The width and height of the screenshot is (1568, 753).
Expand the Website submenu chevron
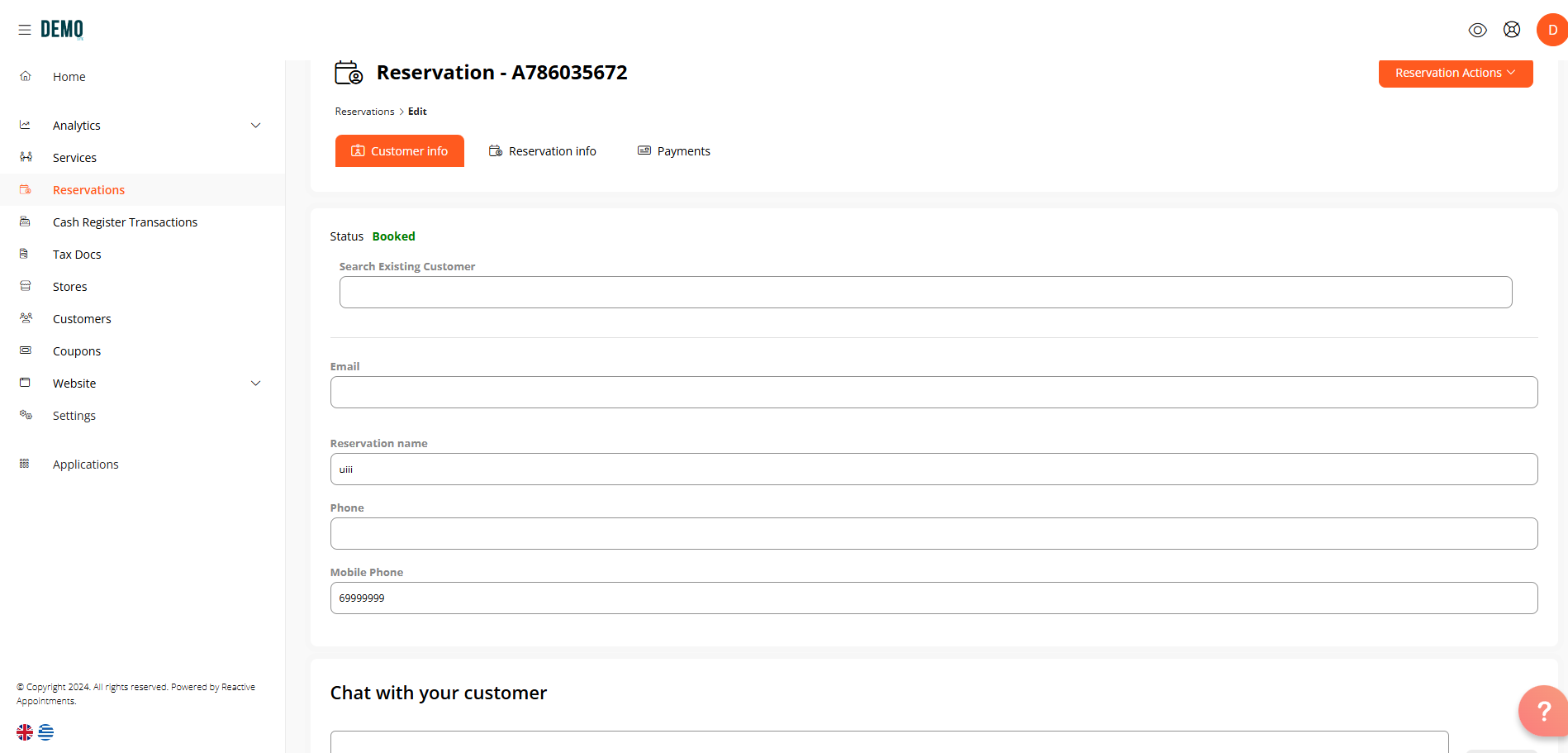click(x=255, y=384)
